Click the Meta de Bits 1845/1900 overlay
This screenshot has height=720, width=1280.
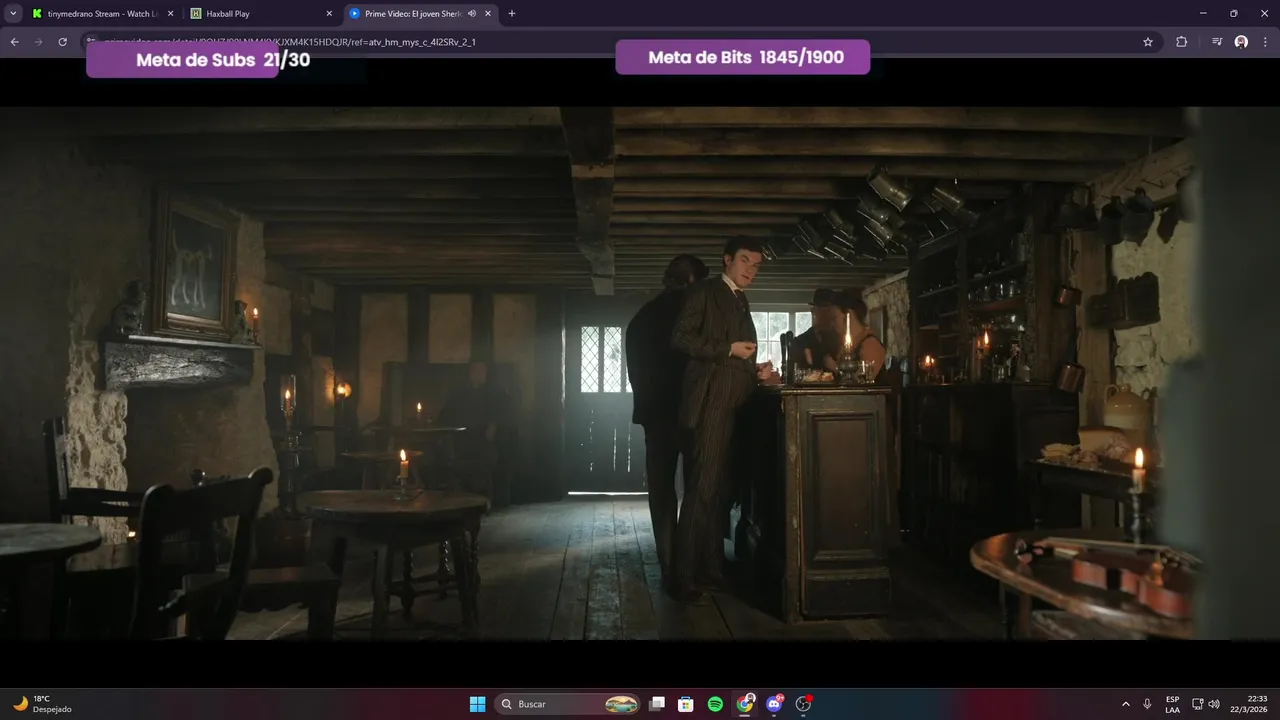pyautogui.click(x=743, y=57)
